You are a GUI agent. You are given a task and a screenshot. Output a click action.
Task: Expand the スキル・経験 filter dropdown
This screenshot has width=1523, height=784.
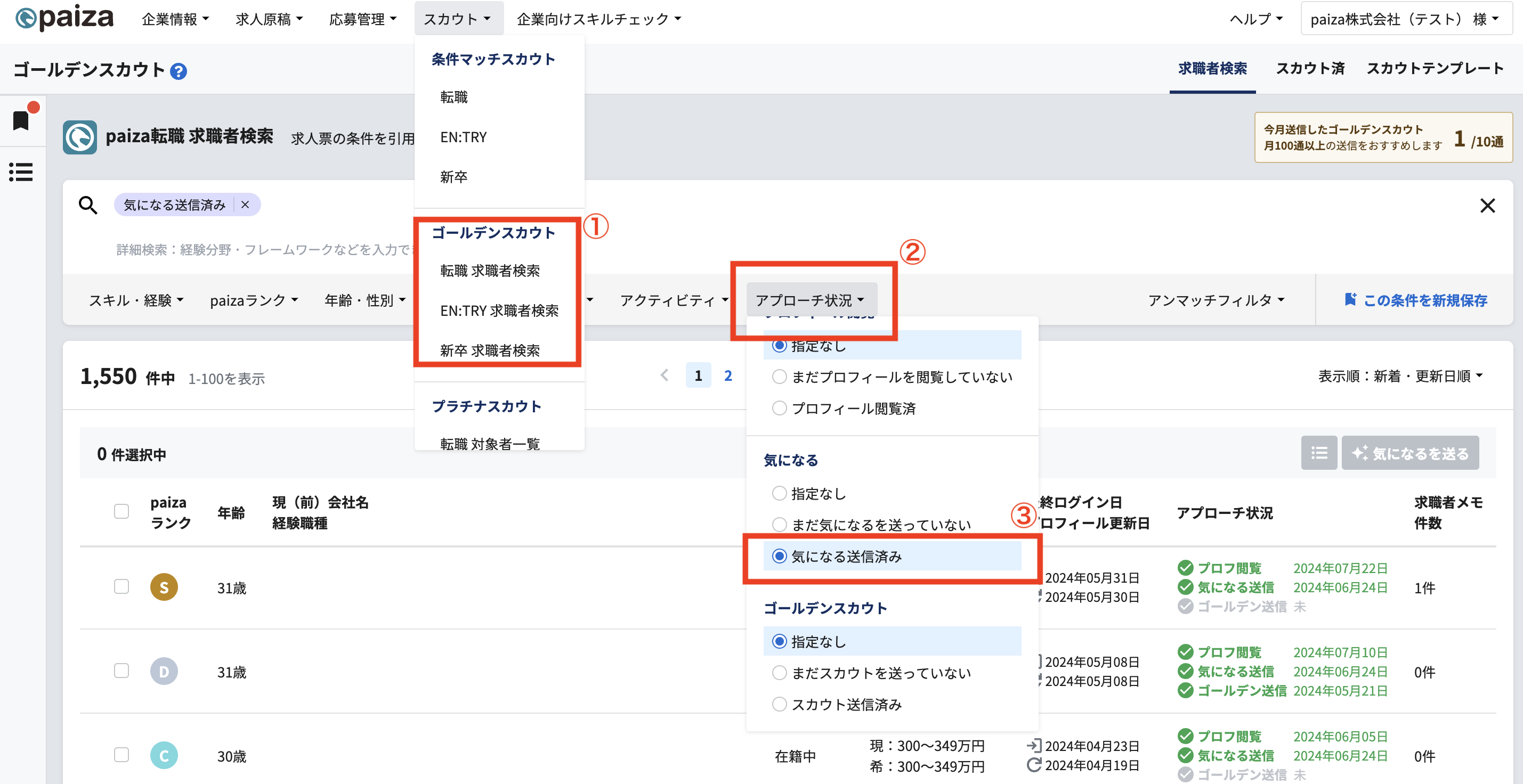point(136,300)
